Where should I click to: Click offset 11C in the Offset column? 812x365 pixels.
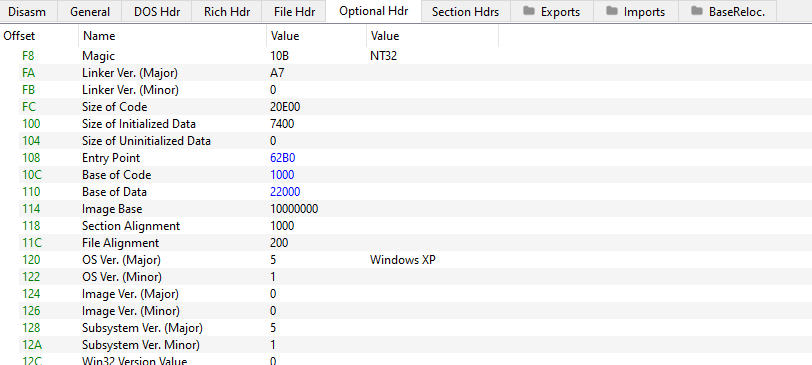tap(32, 243)
